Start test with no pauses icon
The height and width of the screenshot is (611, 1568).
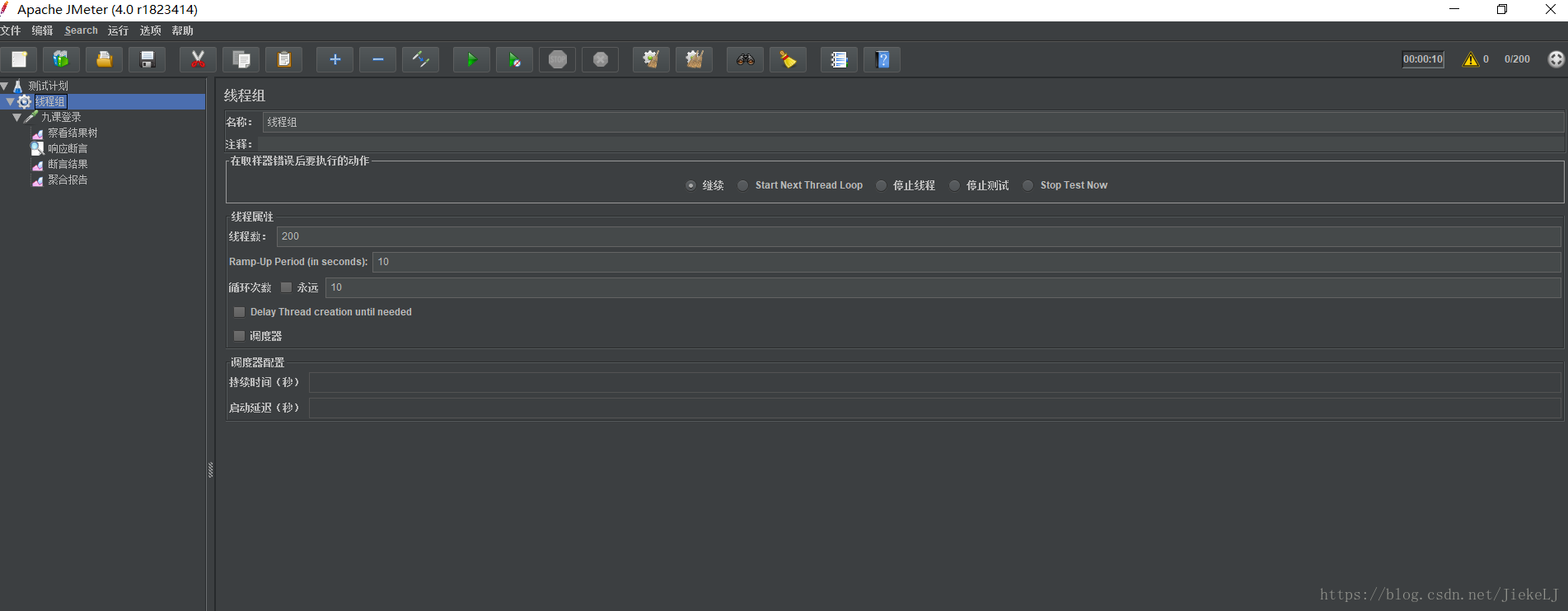click(x=514, y=59)
